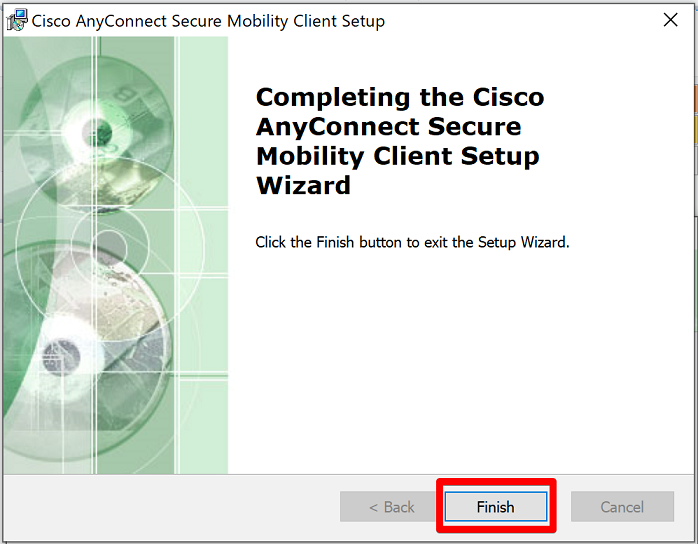Click the orange strip of the background window
Screen dimensions: 698x544
(696, 99)
